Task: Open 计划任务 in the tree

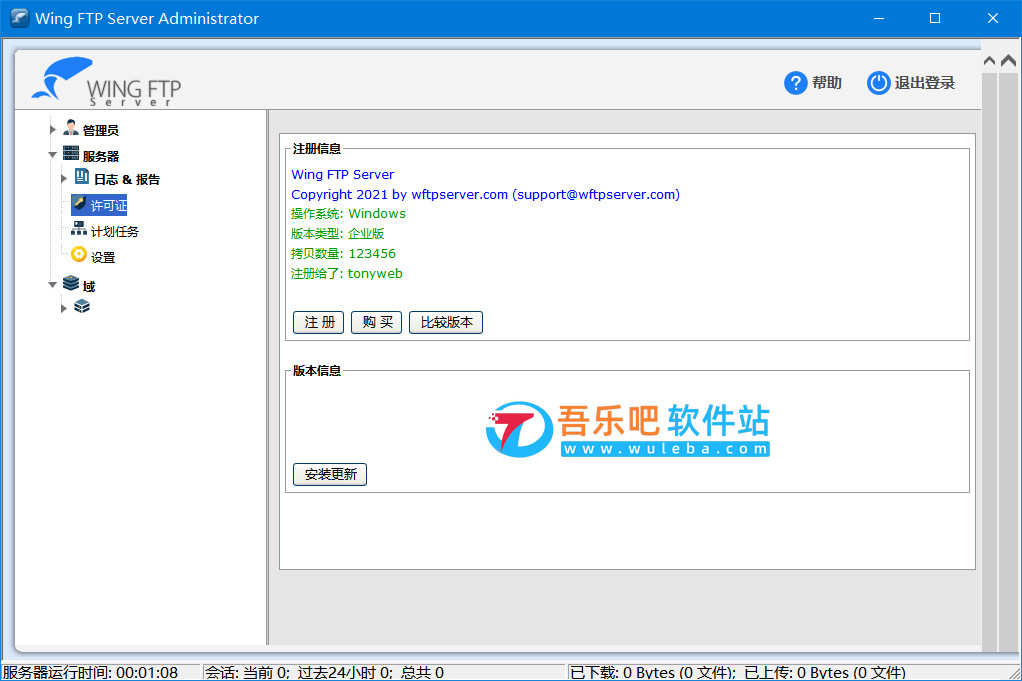Action: [115, 231]
